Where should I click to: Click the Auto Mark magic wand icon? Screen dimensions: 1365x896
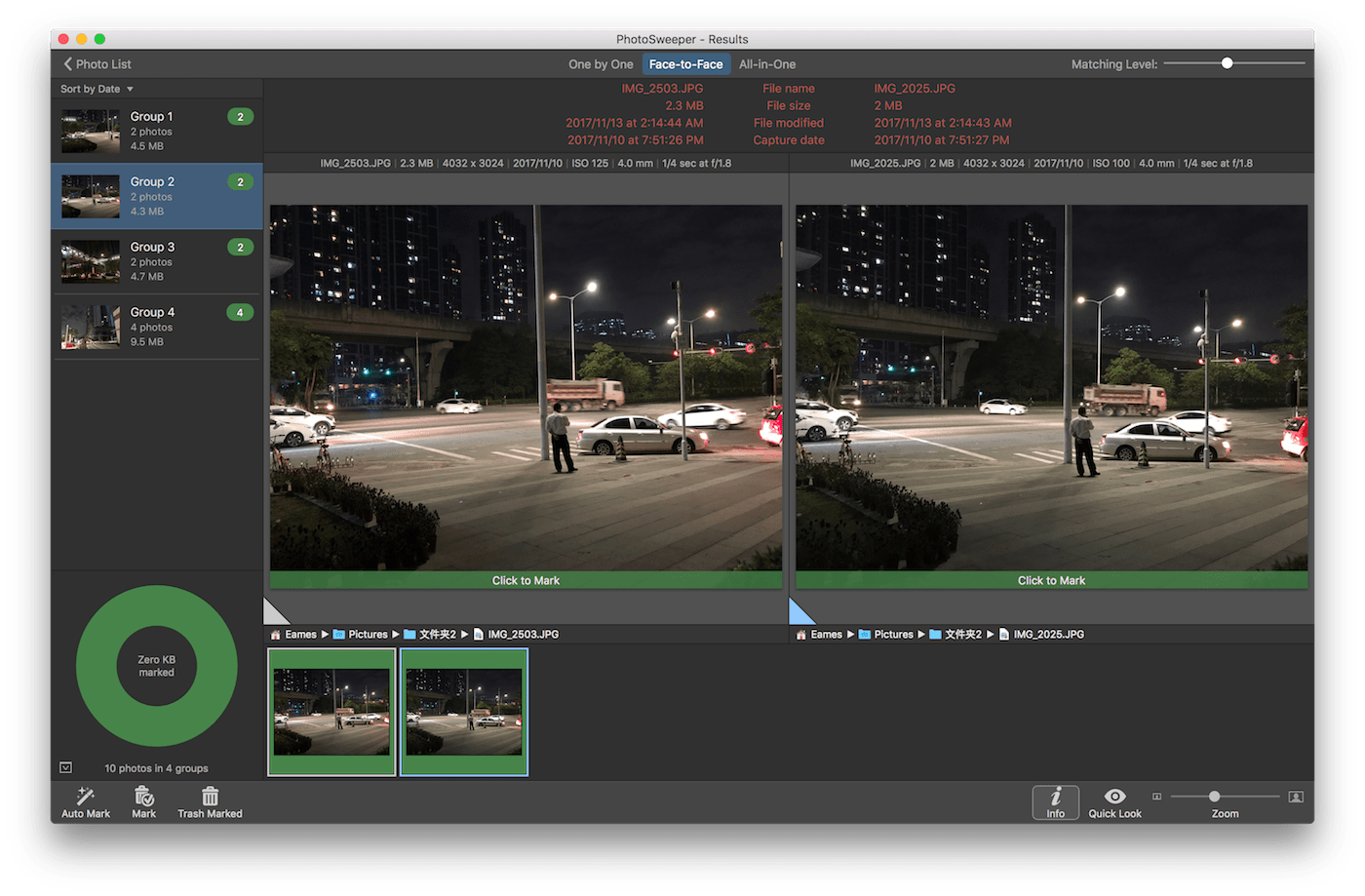tap(86, 797)
